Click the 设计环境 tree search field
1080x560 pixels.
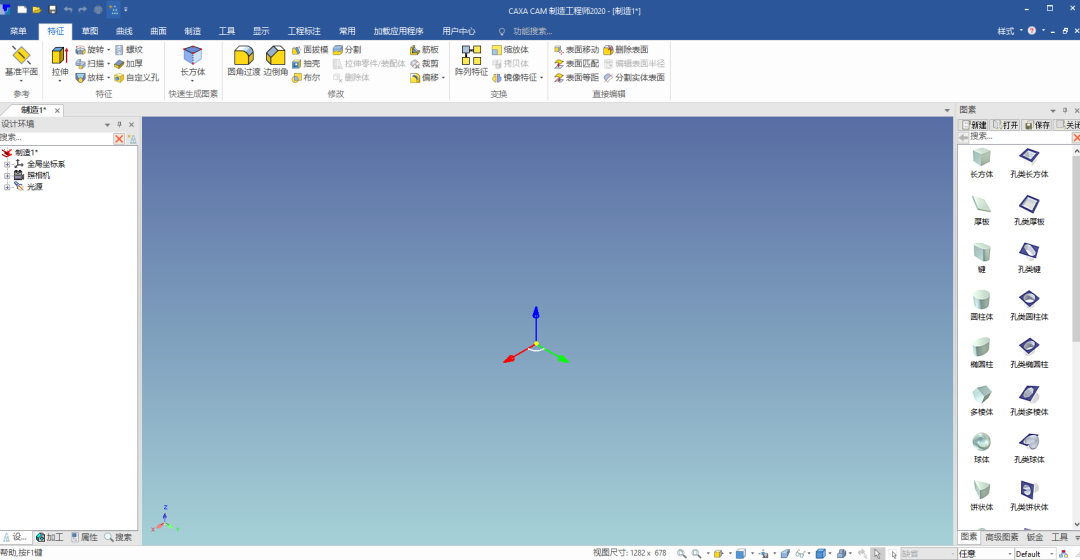56,138
